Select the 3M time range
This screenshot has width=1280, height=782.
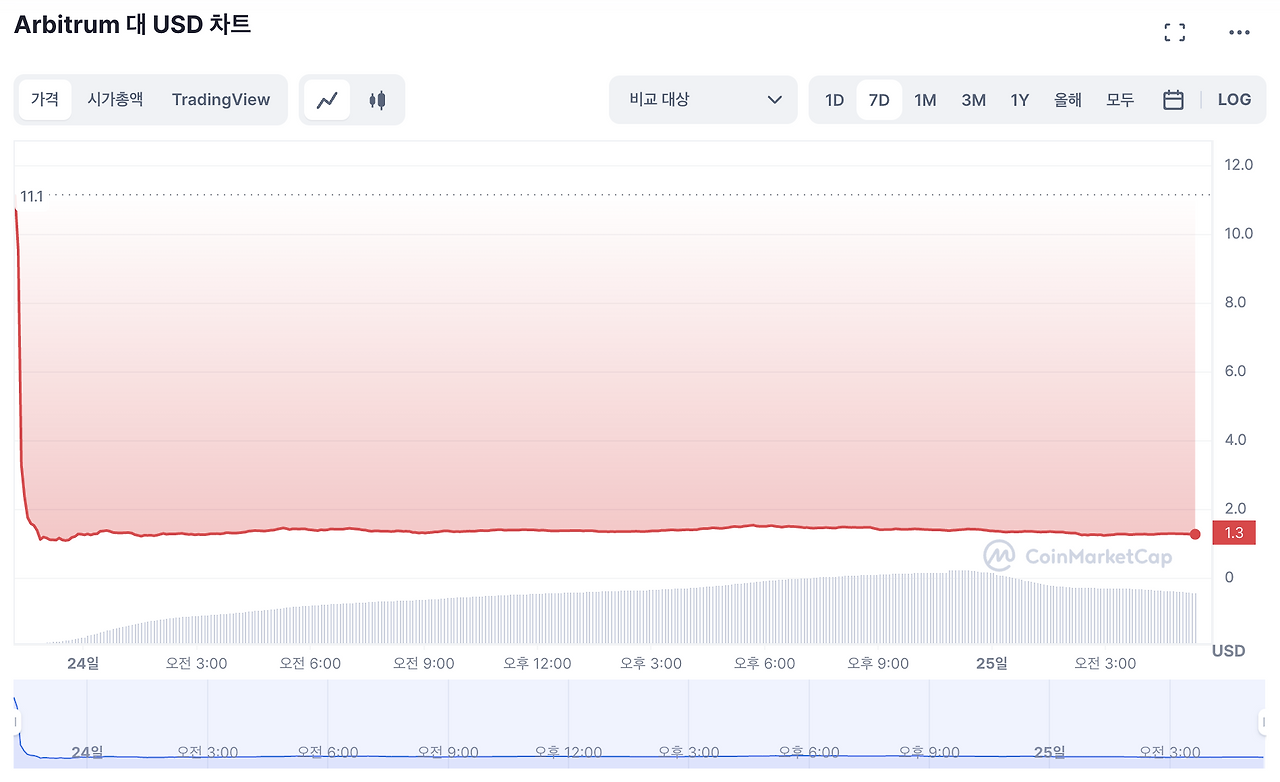pyautogui.click(x=973, y=100)
